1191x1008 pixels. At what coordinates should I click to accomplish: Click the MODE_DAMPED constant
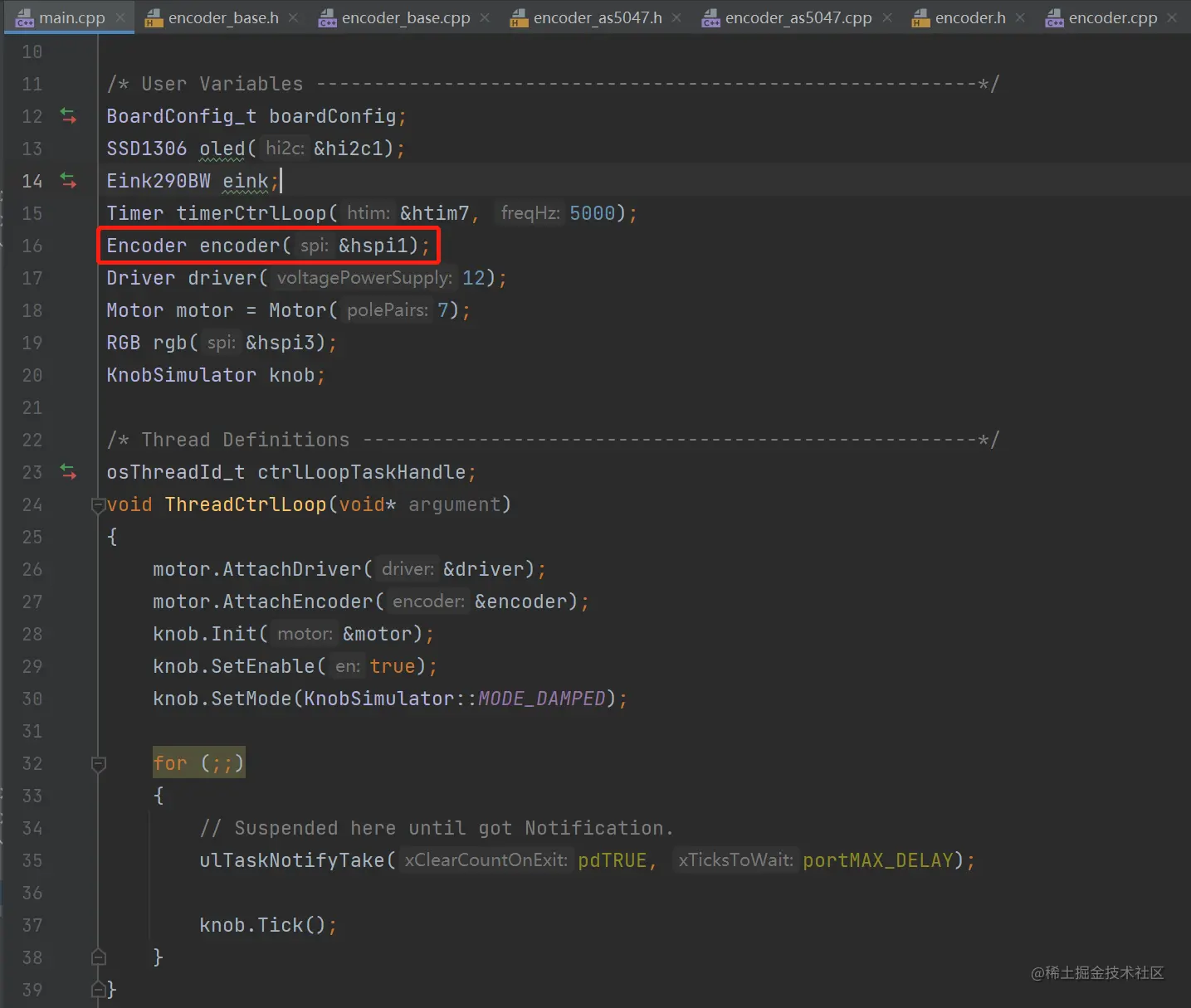point(542,699)
